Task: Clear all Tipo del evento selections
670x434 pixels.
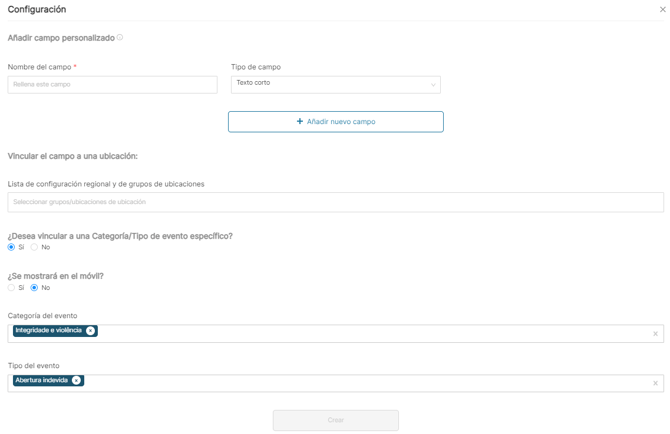Action: 656,384
